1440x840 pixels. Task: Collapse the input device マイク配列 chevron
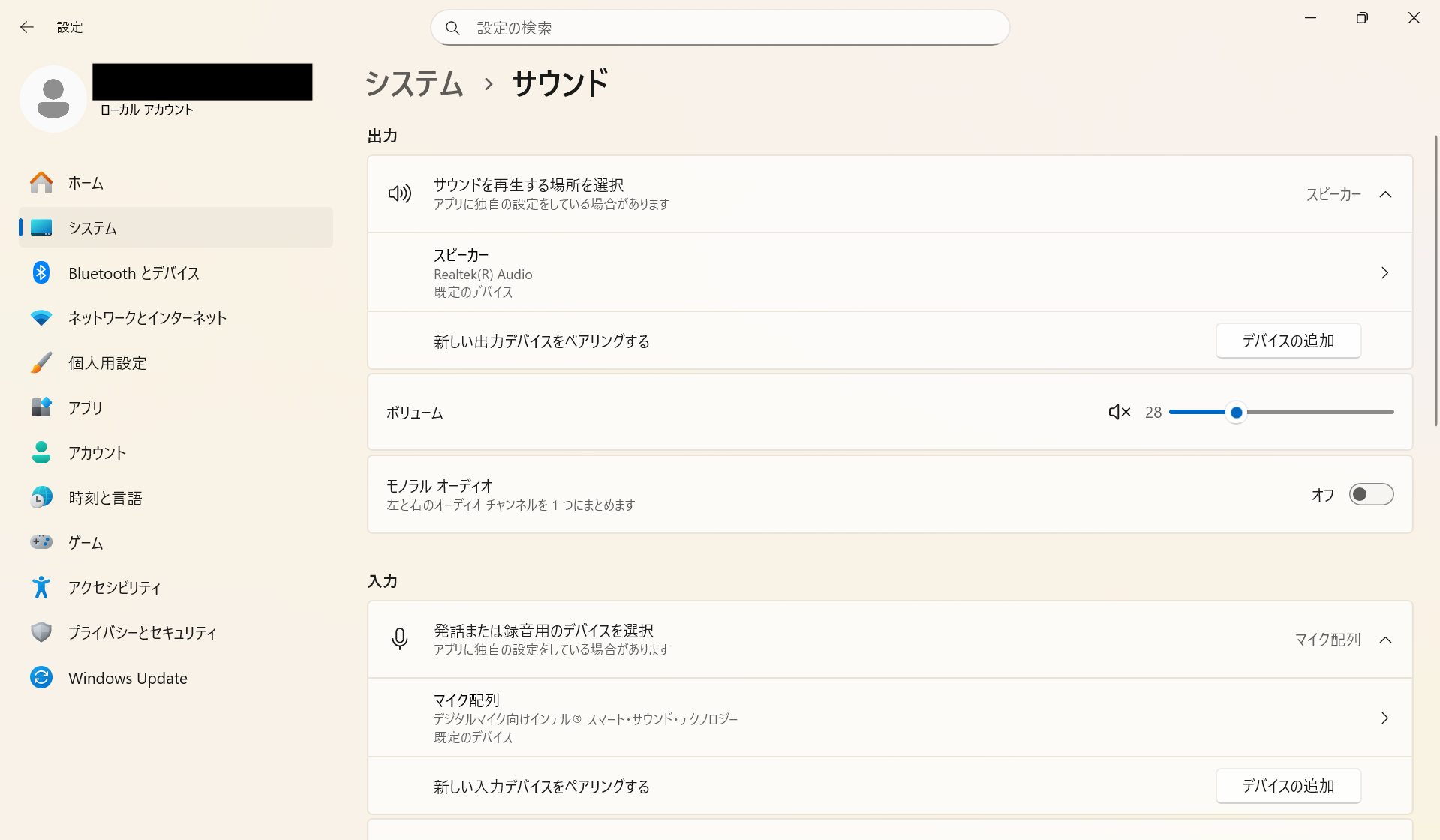1385,640
